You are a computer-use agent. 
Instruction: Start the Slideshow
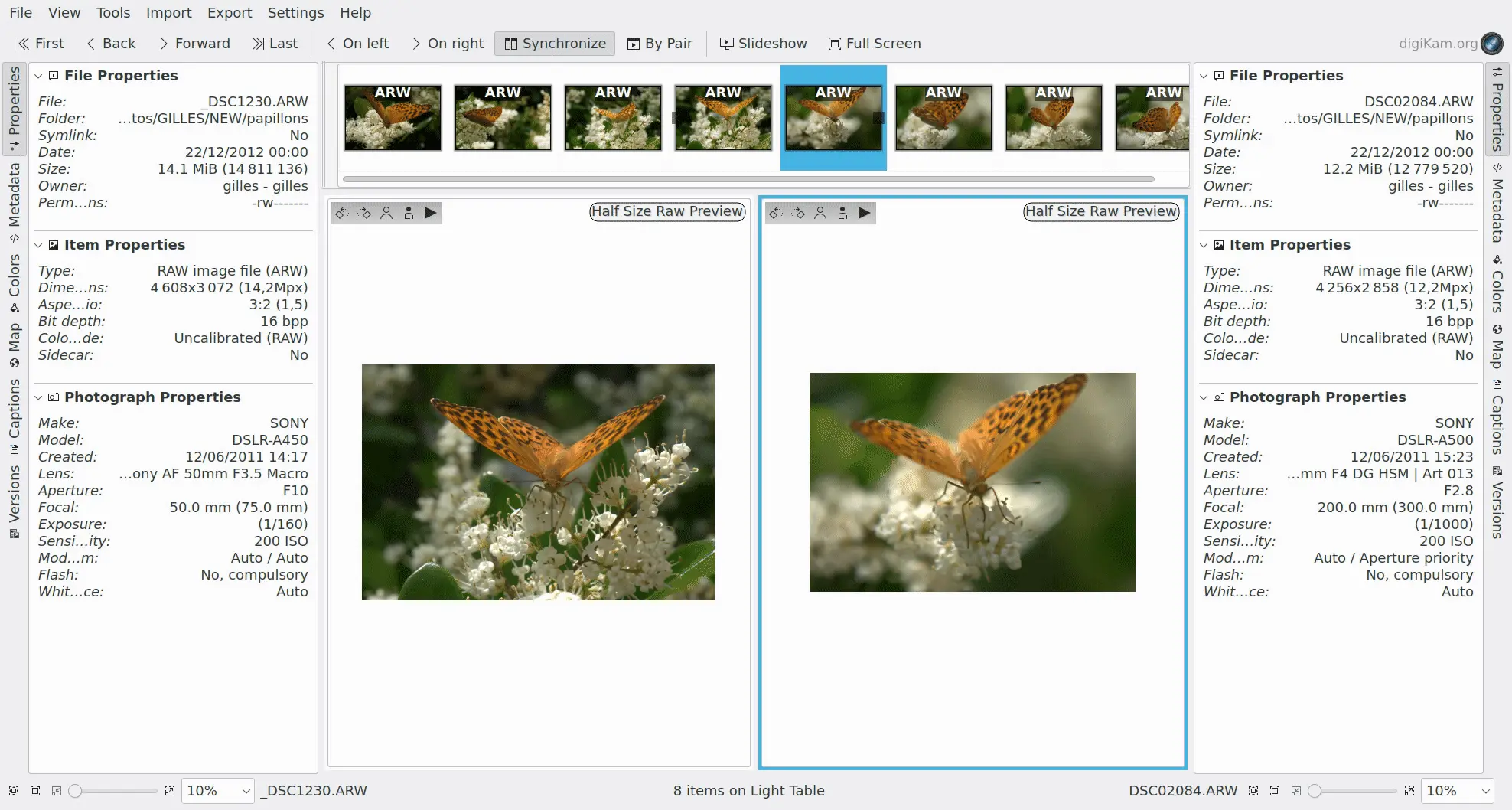click(x=763, y=44)
